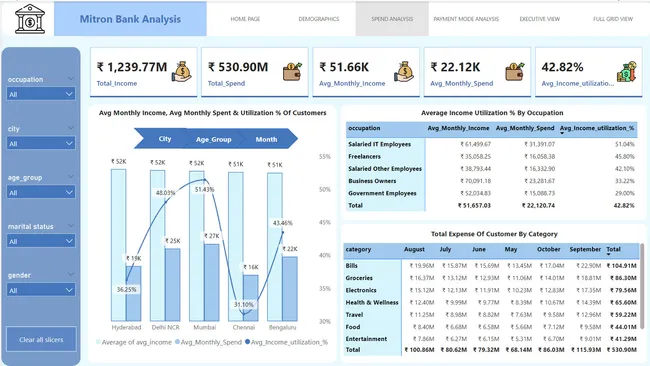Click the Mitron Bank logo icon
This screenshot has height=366, width=650.
(30, 19)
